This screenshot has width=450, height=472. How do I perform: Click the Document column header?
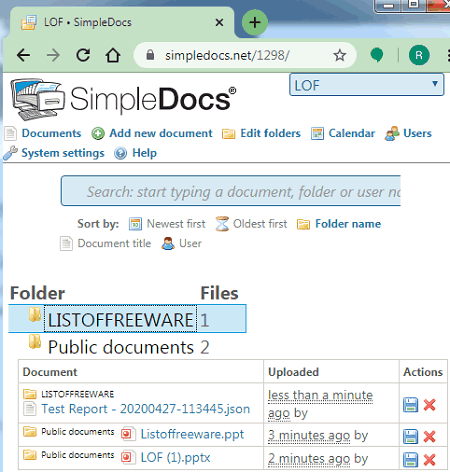tap(50, 372)
